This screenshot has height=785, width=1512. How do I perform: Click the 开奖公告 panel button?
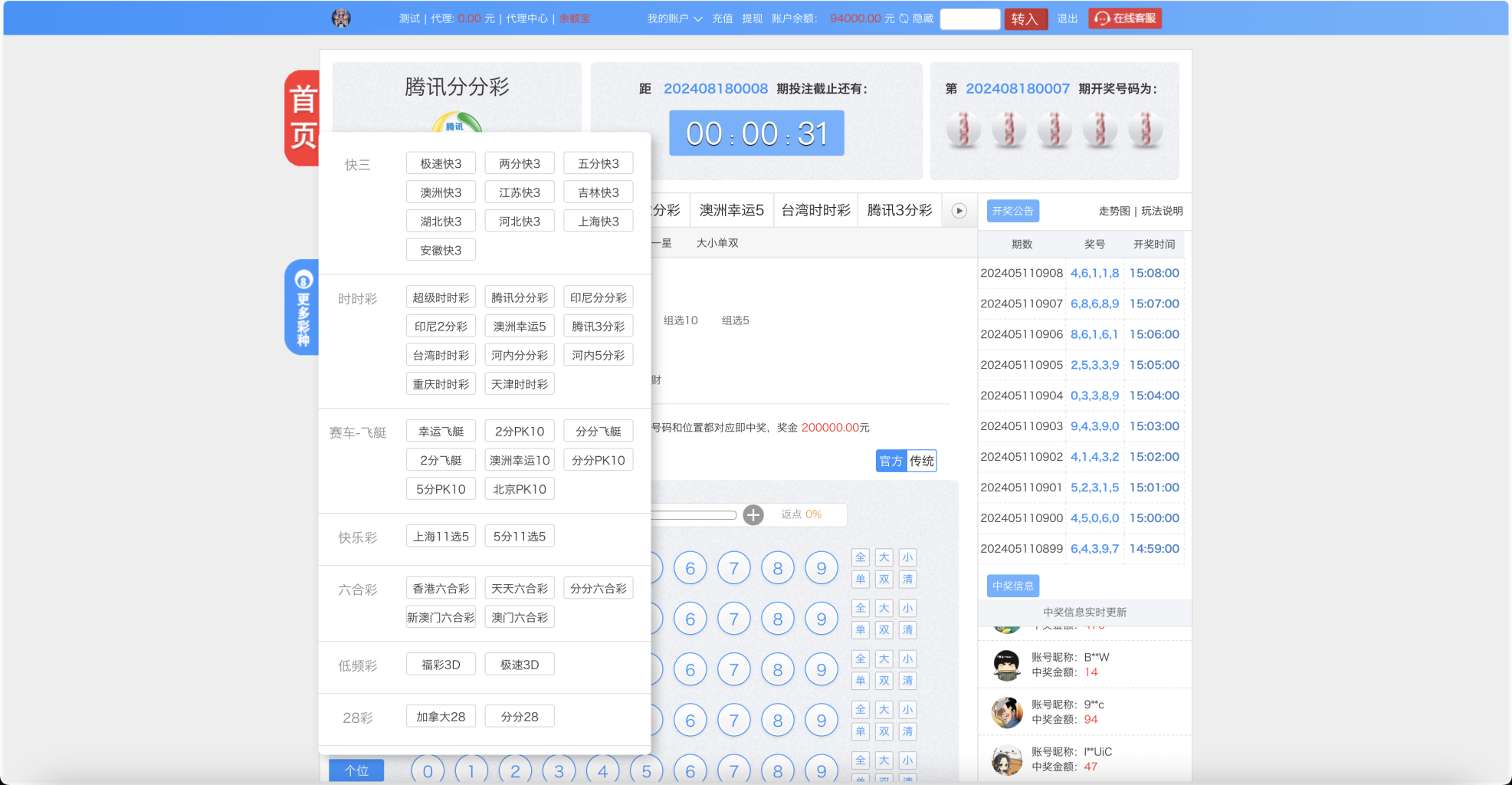[1013, 210]
